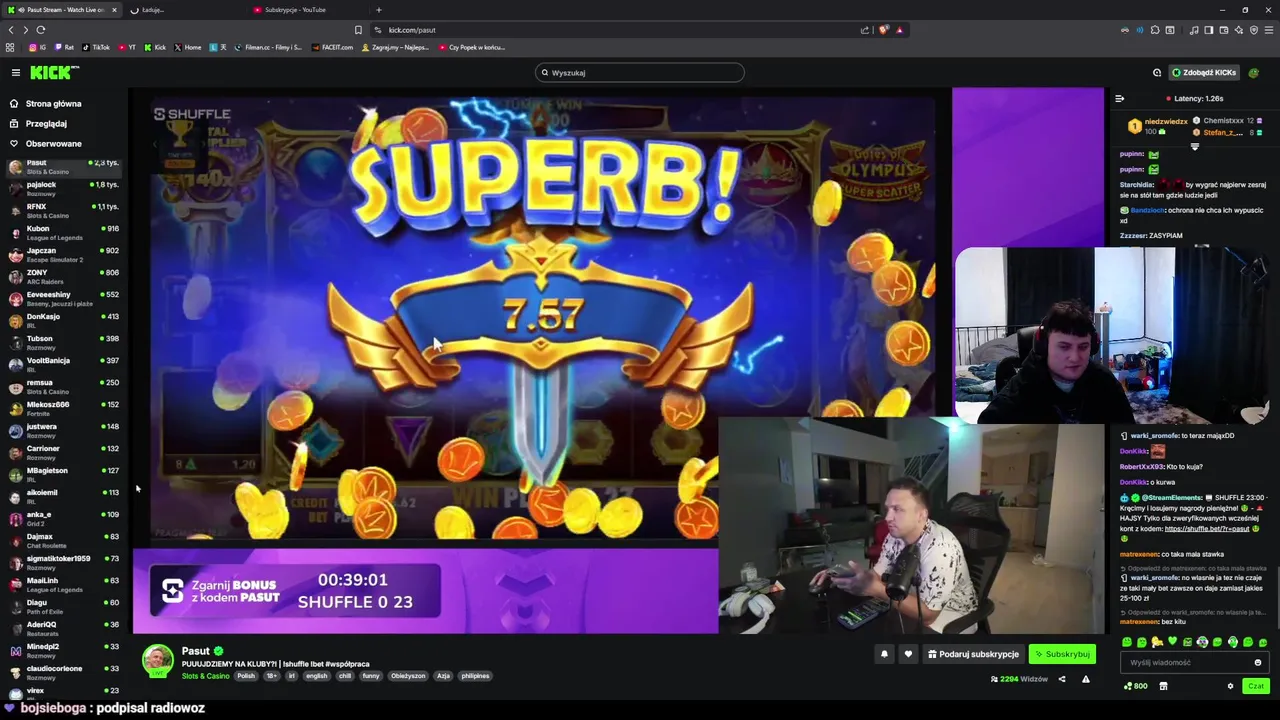The image size is (1280, 720).
Task: Open Brave Shields lion icon
Action: pyautogui.click(x=883, y=30)
